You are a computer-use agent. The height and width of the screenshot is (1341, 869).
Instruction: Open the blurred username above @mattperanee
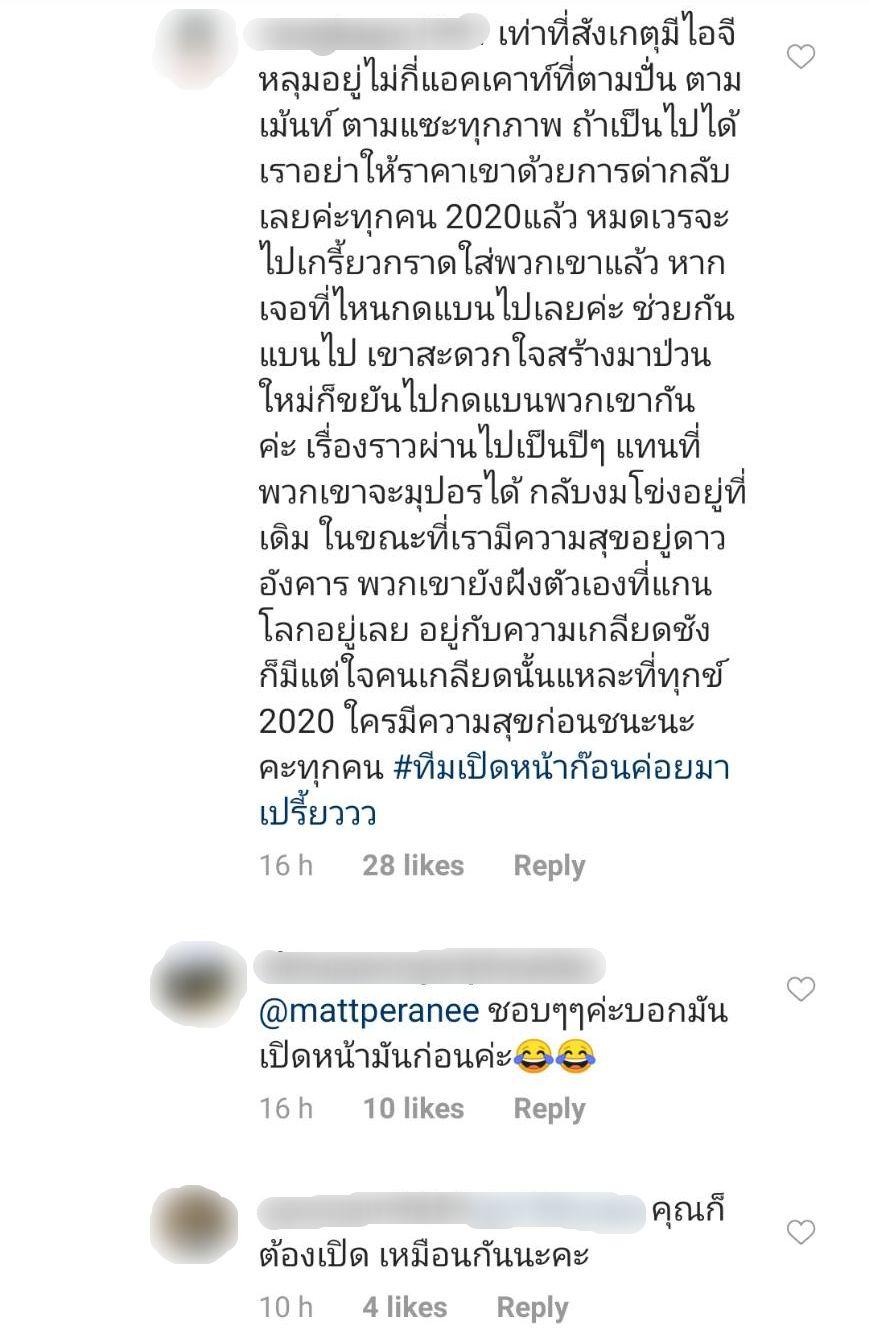430,966
